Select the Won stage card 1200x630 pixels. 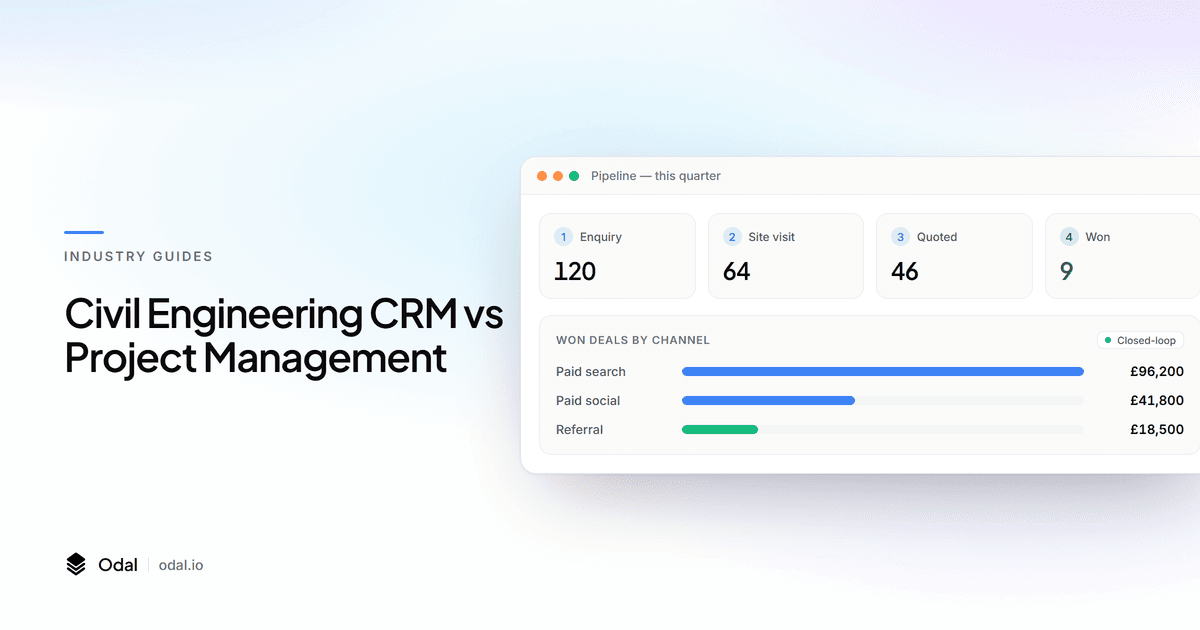[x=1122, y=256]
